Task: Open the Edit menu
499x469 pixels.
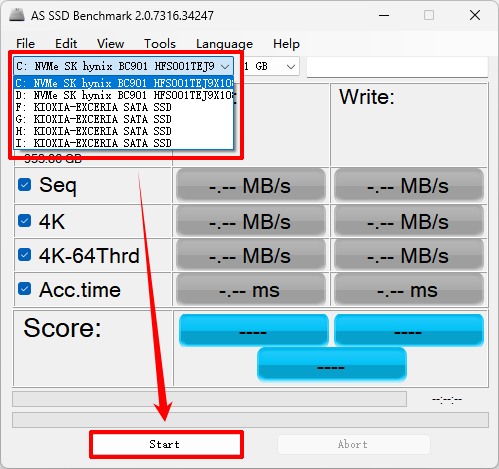Action: click(x=66, y=44)
